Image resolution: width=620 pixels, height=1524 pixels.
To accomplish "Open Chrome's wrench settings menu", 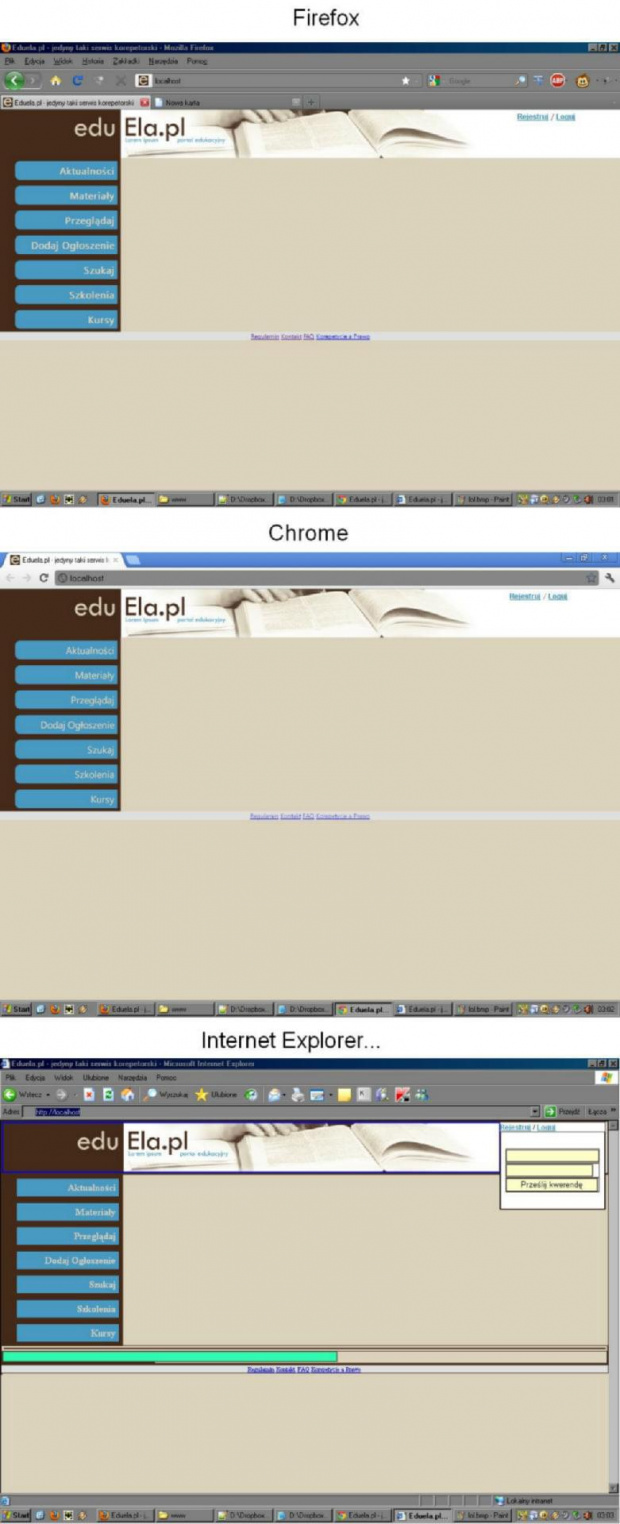I will point(609,578).
